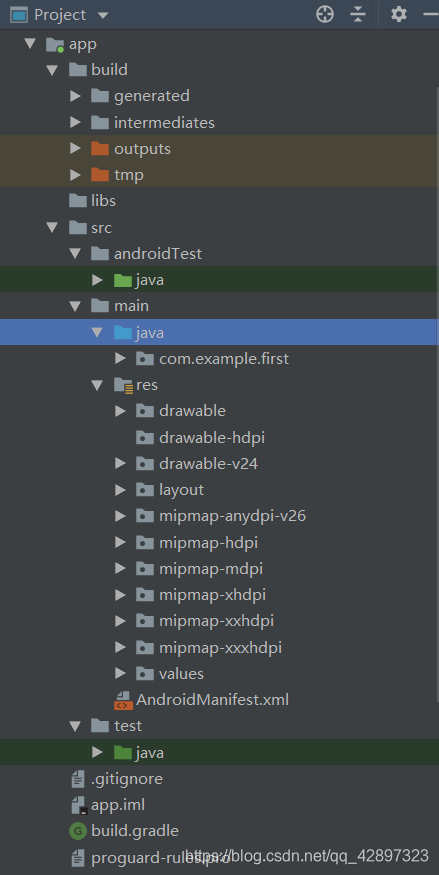Open the Project view dropdown

pyautogui.click(x=60, y=15)
